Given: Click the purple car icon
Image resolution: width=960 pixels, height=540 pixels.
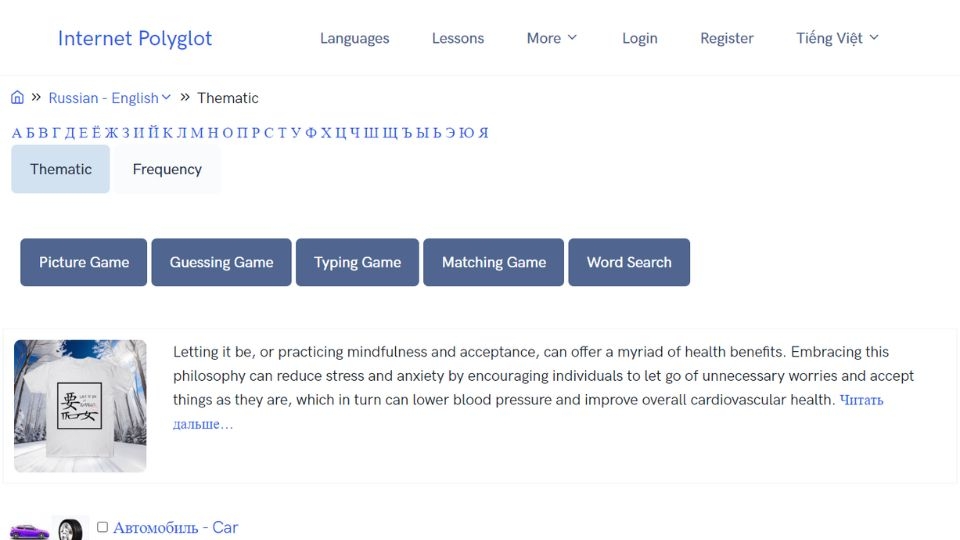Looking at the screenshot, I should (29, 530).
